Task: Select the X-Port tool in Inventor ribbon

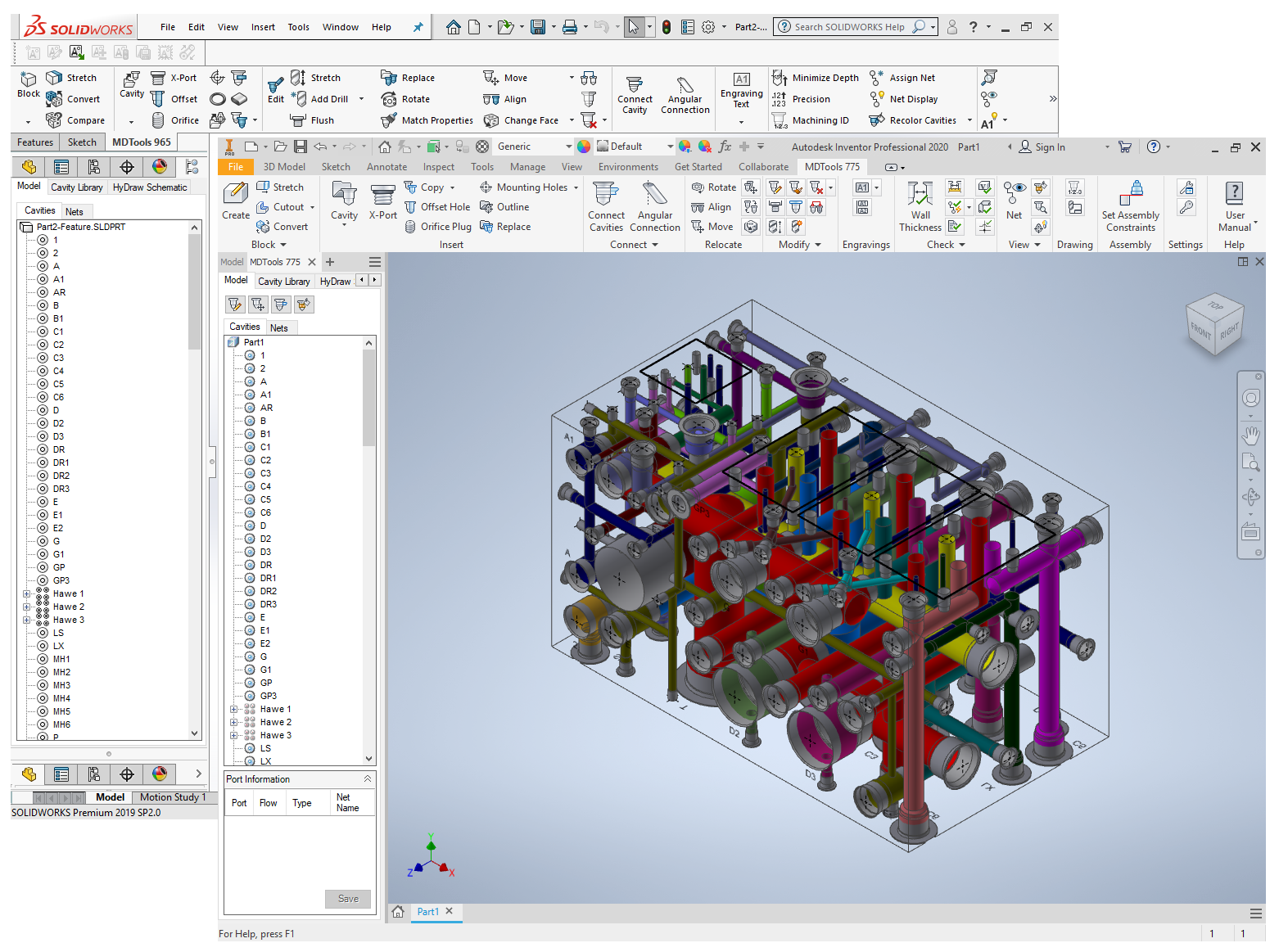Action: click(x=382, y=202)
